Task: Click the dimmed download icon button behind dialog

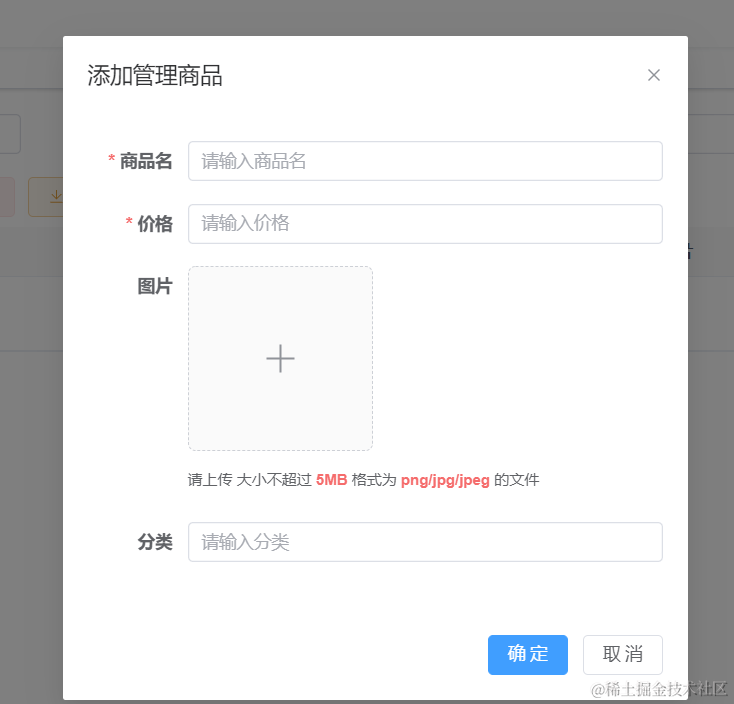Action: pyautogui.click(x=47, y=197)
